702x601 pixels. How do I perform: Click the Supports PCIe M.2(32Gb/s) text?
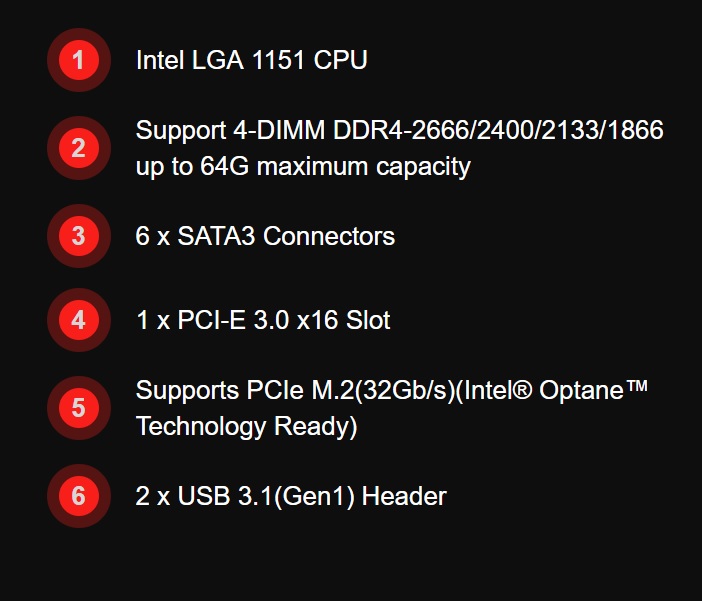[295, 391]
